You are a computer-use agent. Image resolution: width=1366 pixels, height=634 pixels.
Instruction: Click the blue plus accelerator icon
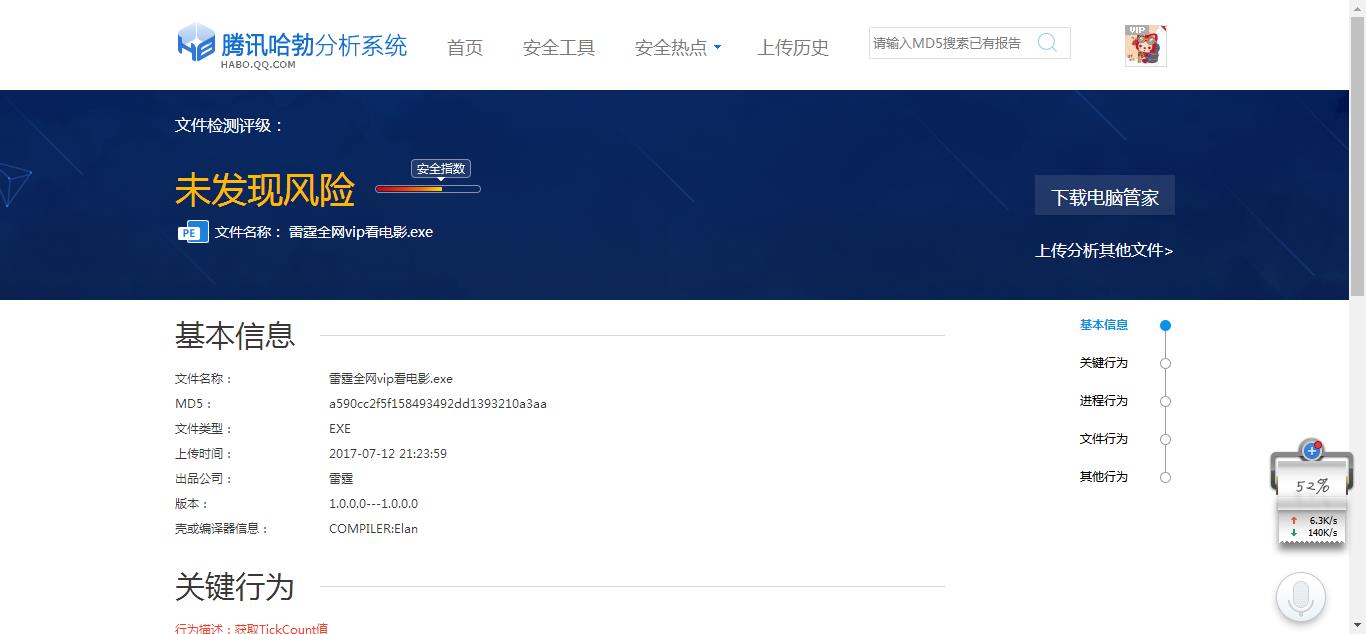(1312, 451)
